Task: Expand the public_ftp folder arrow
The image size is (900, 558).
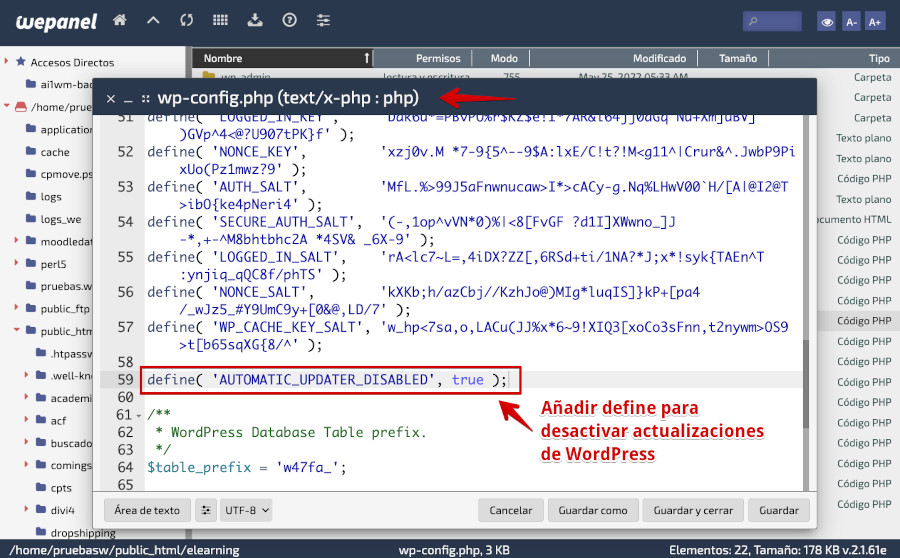Action: [17, 307]
